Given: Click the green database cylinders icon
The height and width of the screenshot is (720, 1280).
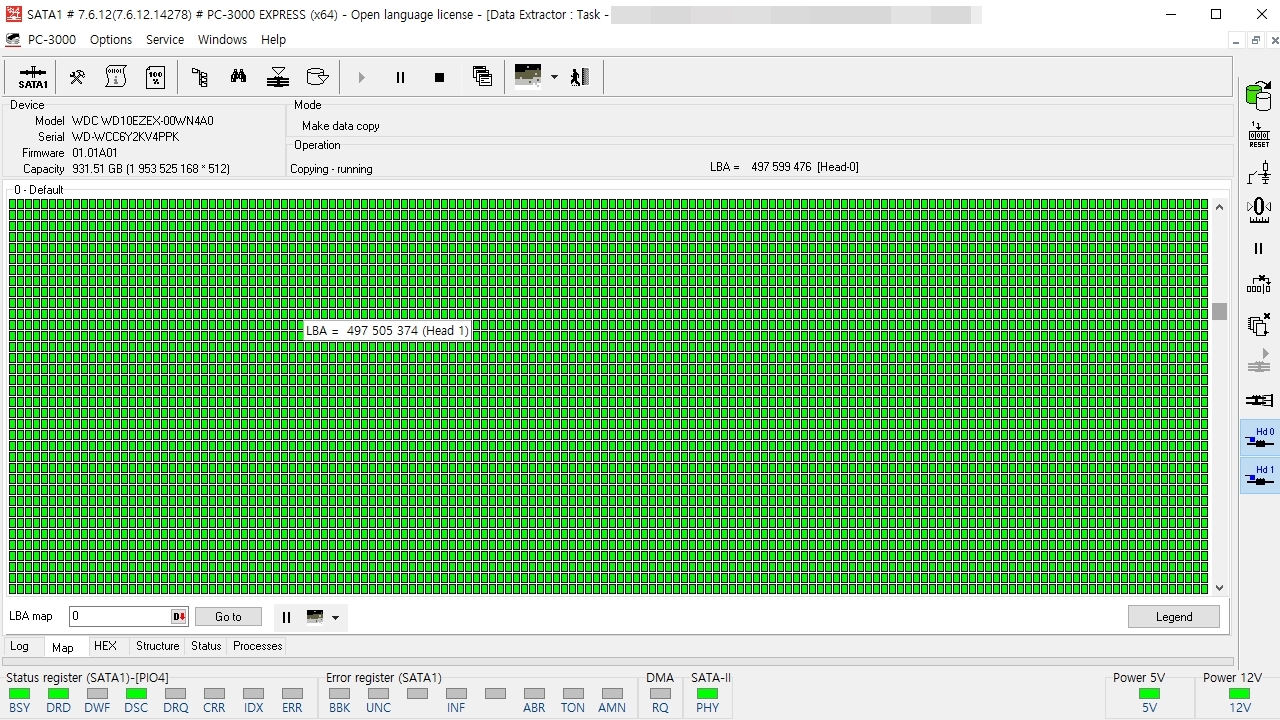Looking at the screenshot, I should (1258, 96).
